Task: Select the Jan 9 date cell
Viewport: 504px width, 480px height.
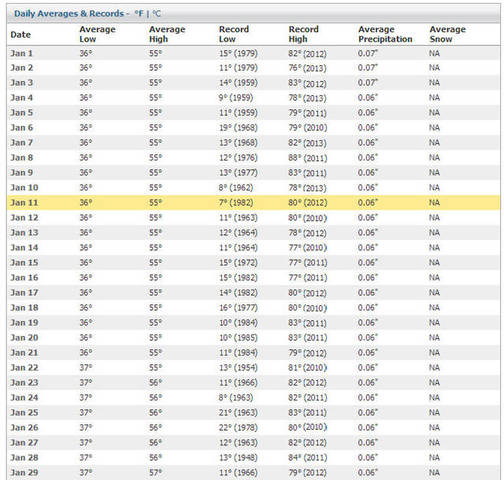Action: click(22, 173)
